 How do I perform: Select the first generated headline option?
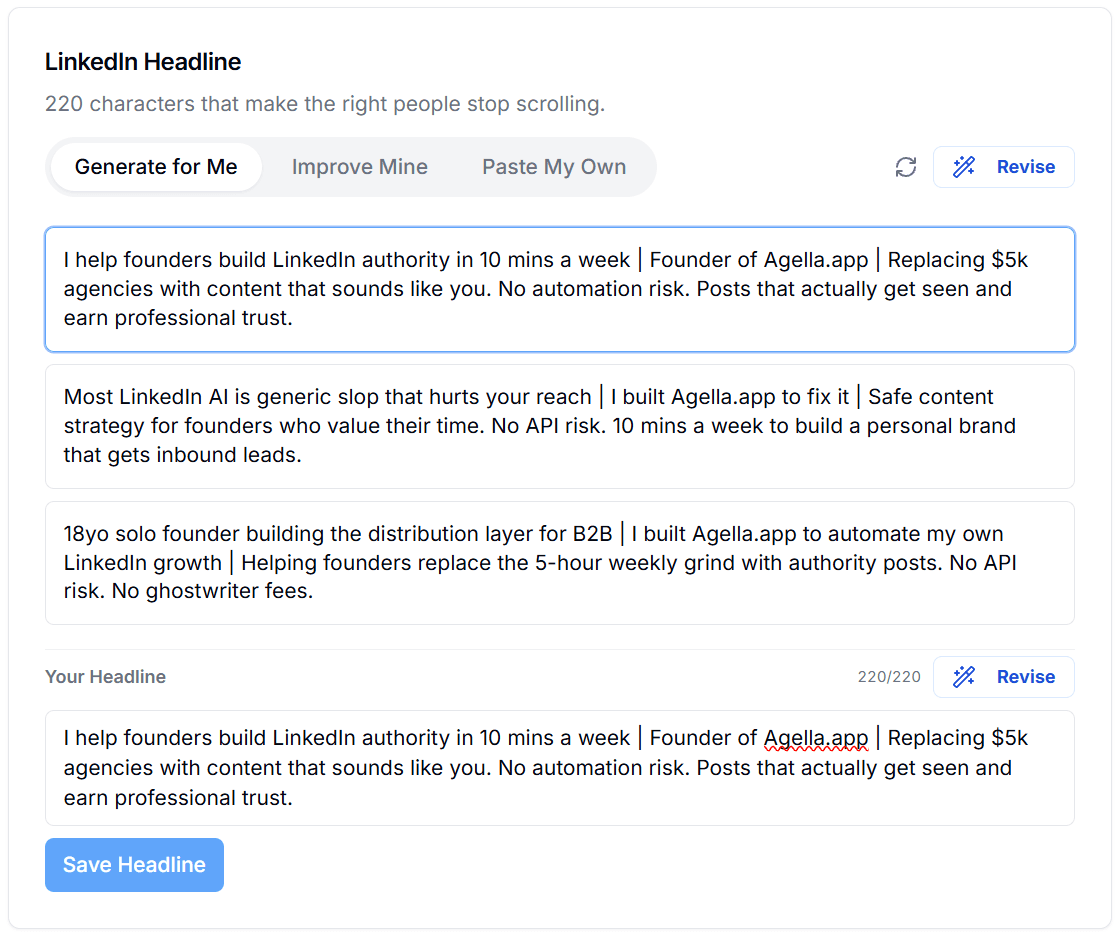point(560,288)
